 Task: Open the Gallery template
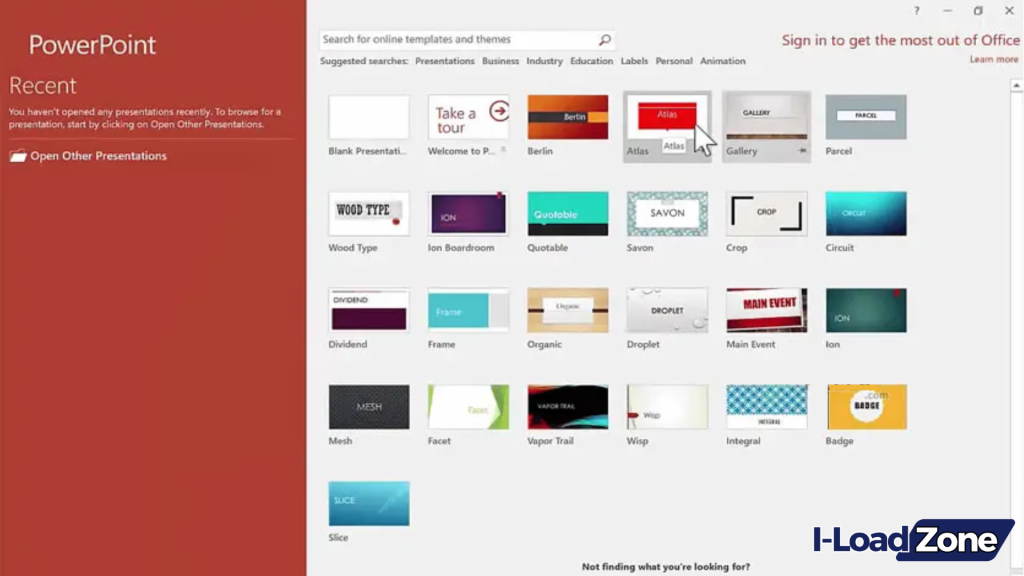(765, 115)
